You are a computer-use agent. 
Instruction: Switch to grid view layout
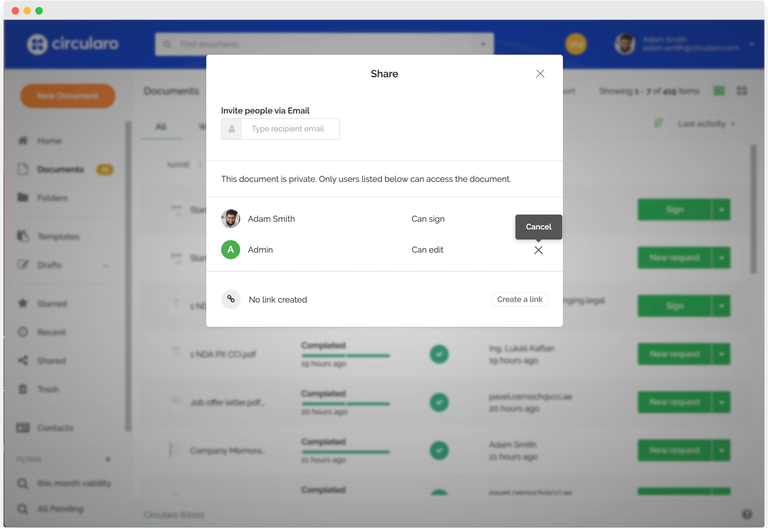[742, 91]
